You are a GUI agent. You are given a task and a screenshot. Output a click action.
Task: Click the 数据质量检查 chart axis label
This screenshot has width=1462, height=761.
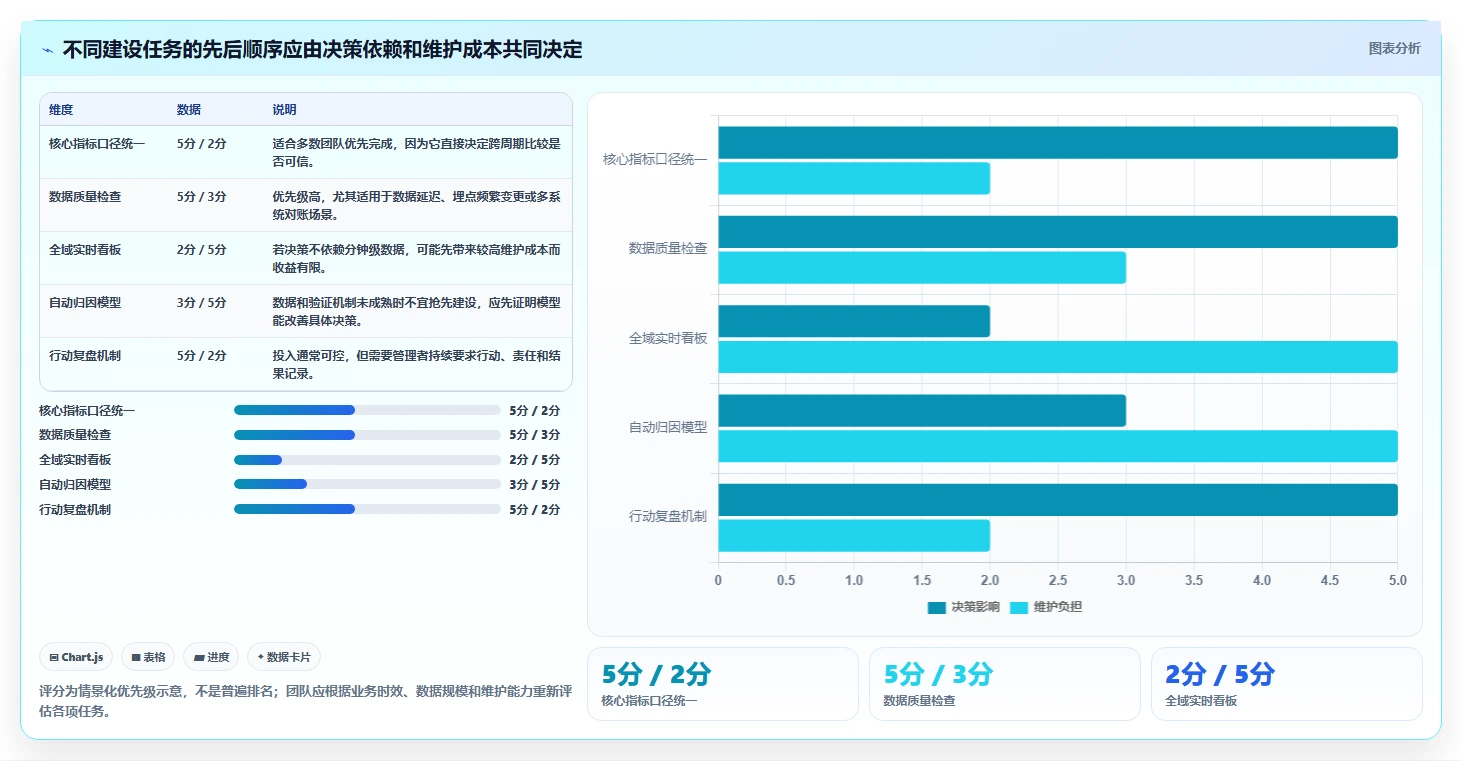pos(668,248)
